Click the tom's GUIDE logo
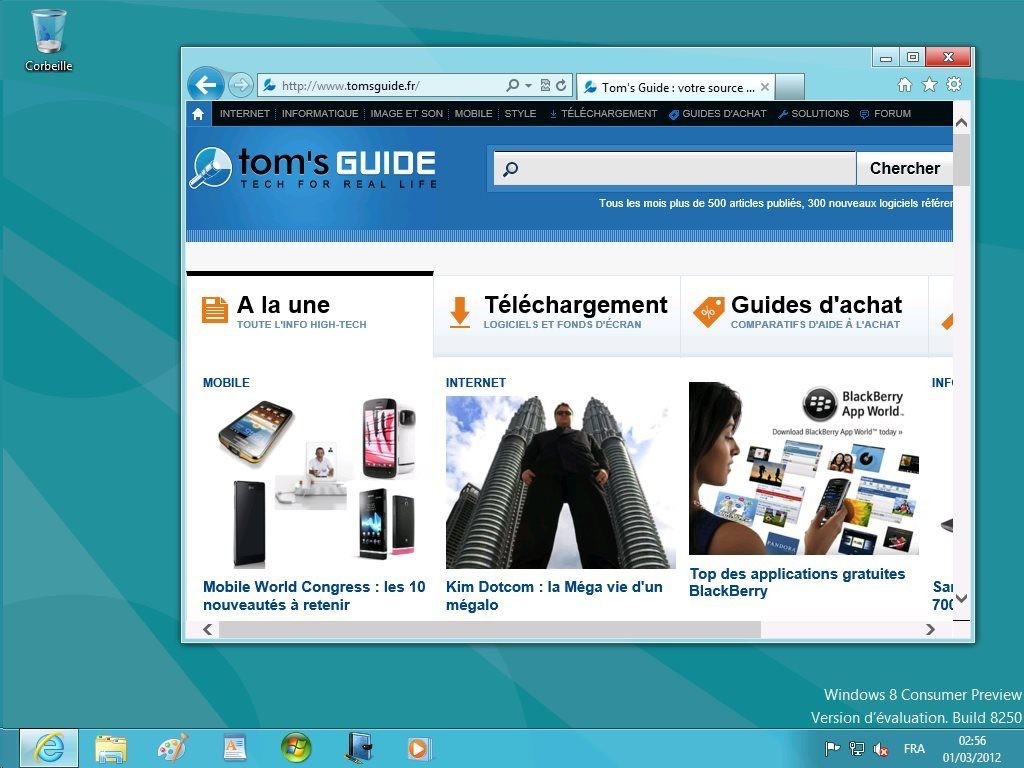 click(x=313, y=168)
